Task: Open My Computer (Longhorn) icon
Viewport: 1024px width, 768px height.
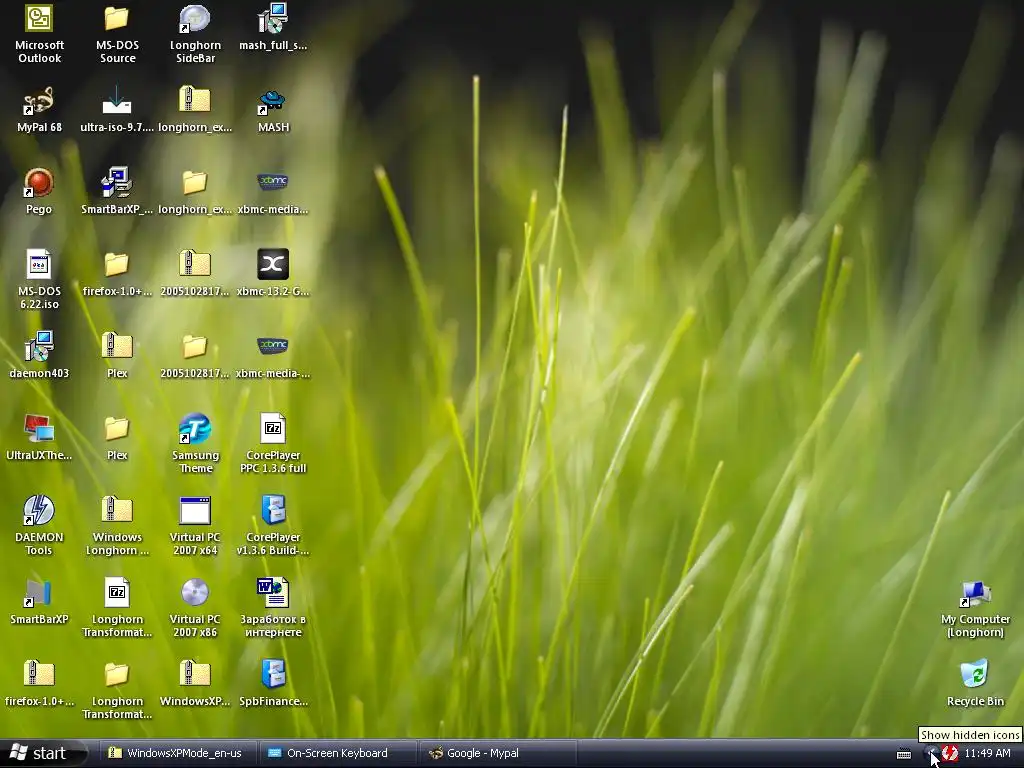Action: tap(975, 608)
